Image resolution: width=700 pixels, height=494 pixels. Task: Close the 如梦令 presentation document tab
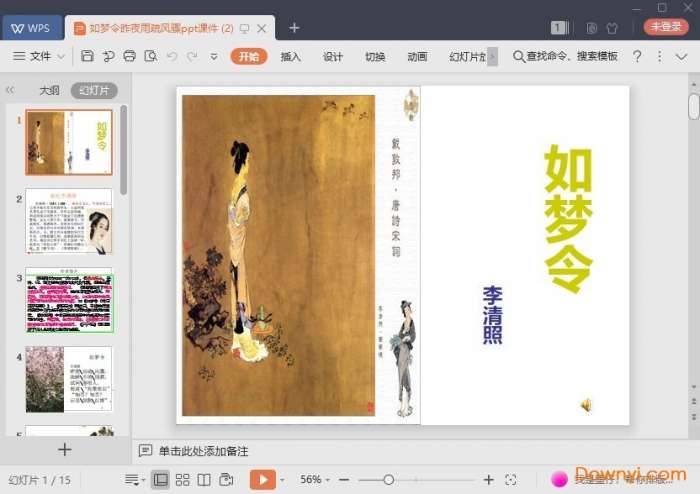tap(262, 29)
